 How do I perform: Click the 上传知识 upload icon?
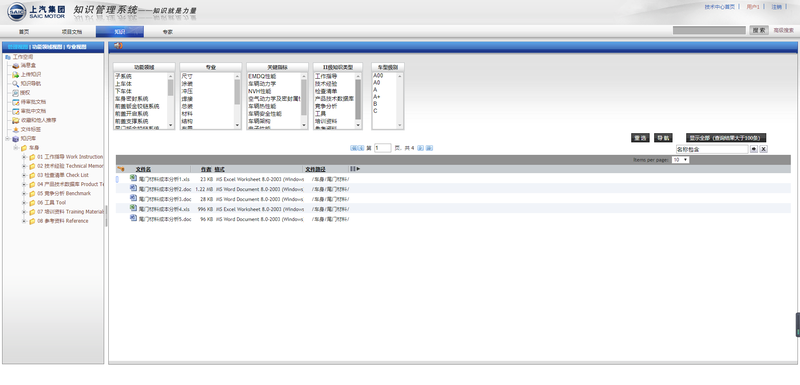(16, 74)
